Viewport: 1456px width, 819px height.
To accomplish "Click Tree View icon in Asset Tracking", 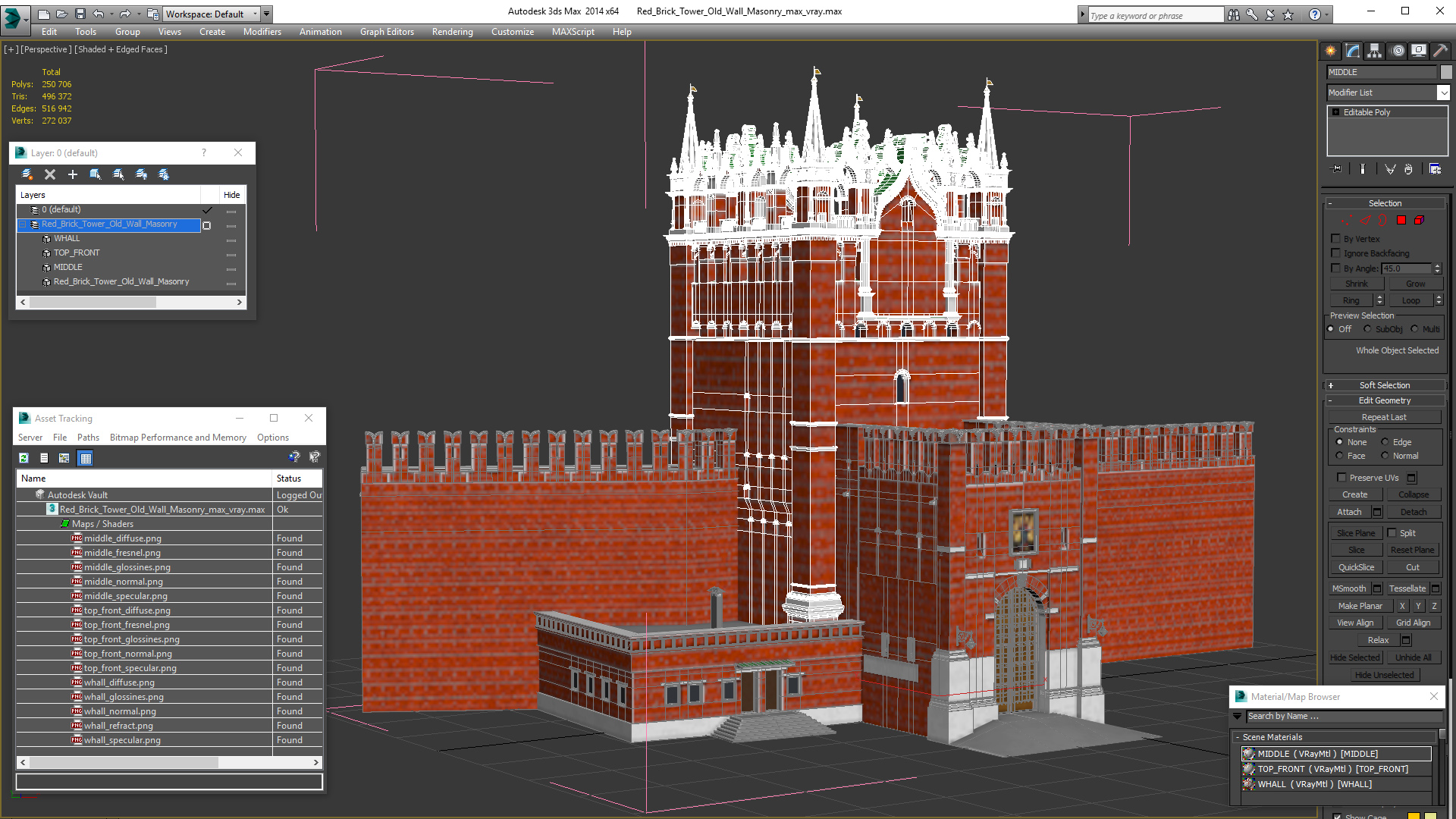I will (x=64, y=458).
